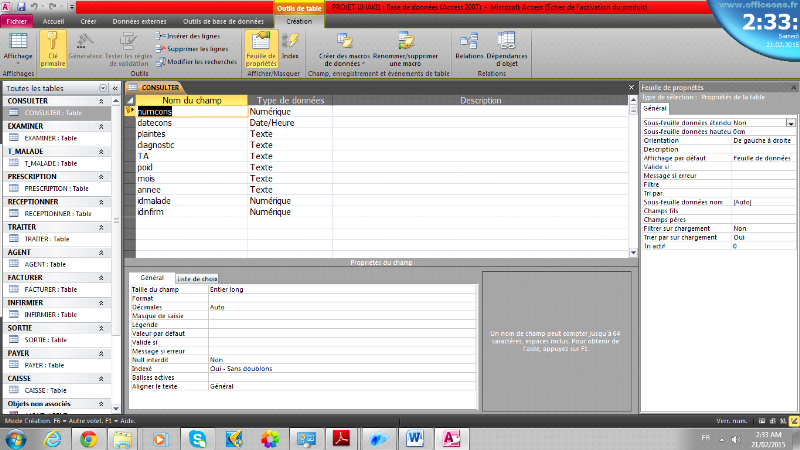Open the Fichier menu
800x450 pixels.
(x=18, y=20)
